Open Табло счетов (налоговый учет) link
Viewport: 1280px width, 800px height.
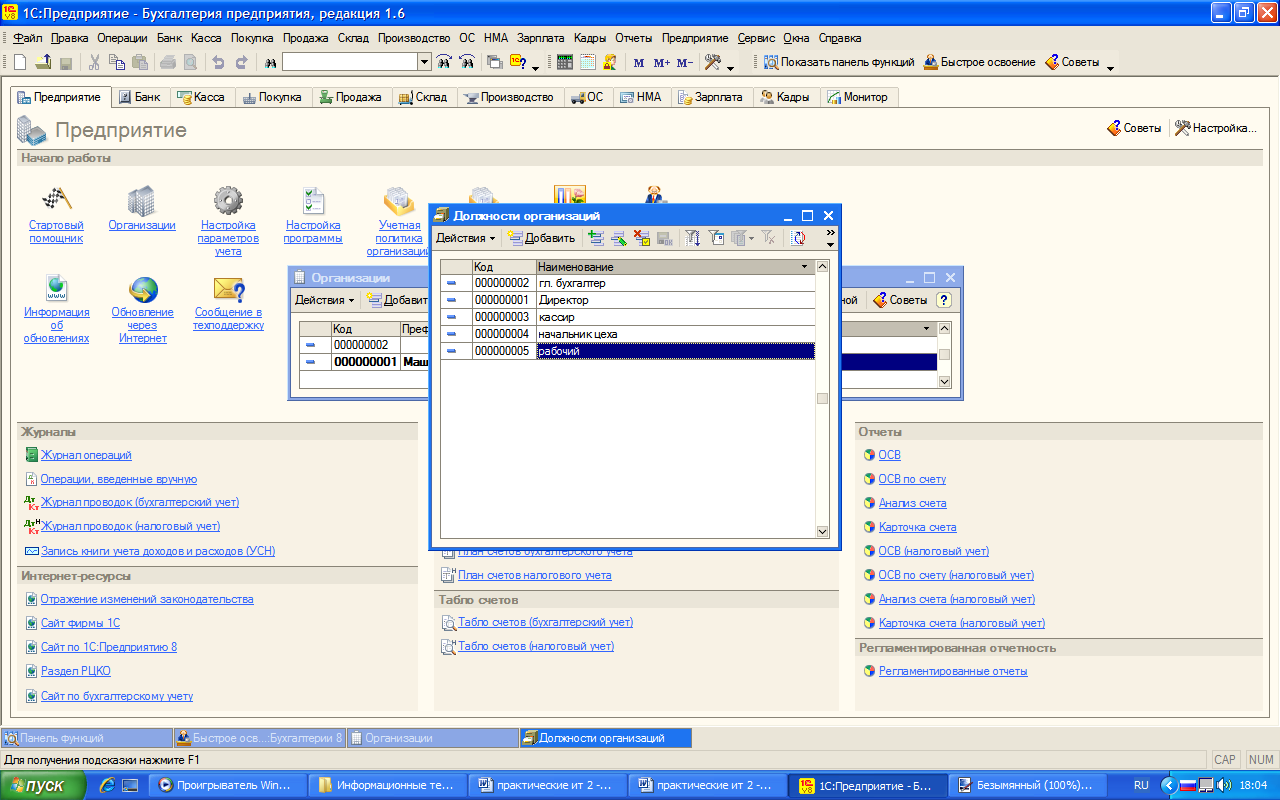click(536, 646)
